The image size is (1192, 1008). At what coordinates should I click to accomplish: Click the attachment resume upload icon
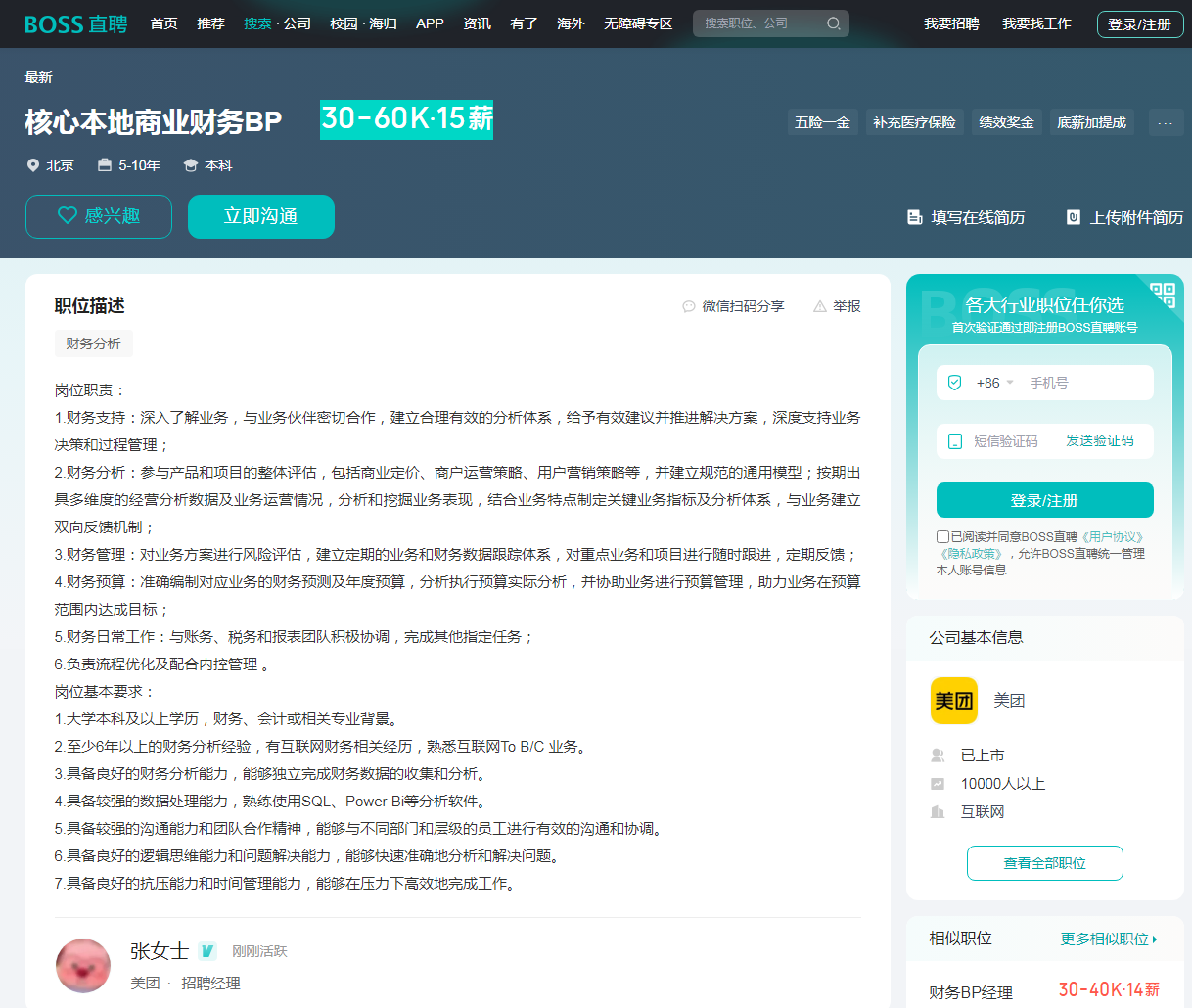pos(1074,217)
